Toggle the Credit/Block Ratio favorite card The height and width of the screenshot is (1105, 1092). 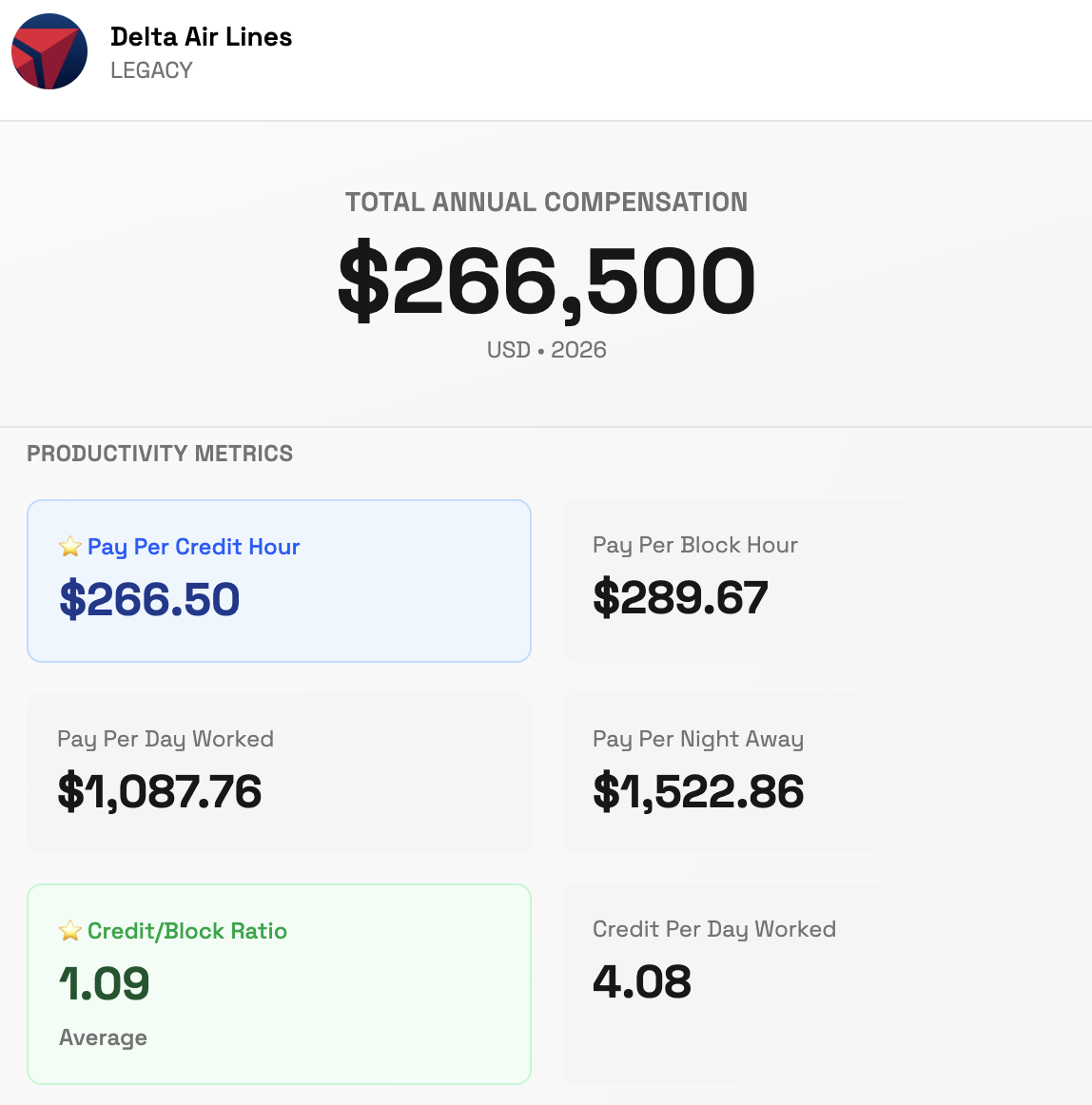[x=279, y=983]
